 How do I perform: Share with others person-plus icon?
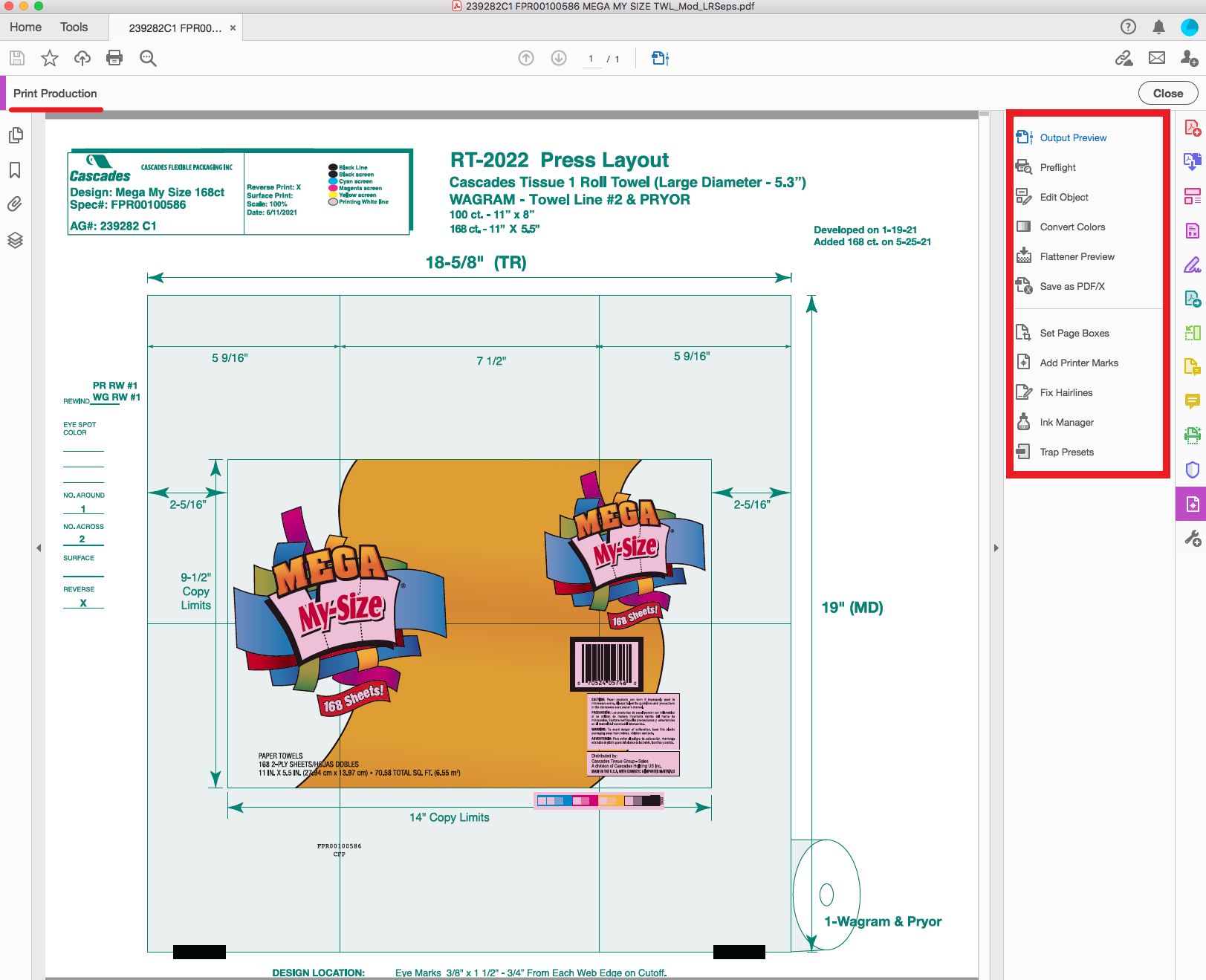[x=1190, y=58]
